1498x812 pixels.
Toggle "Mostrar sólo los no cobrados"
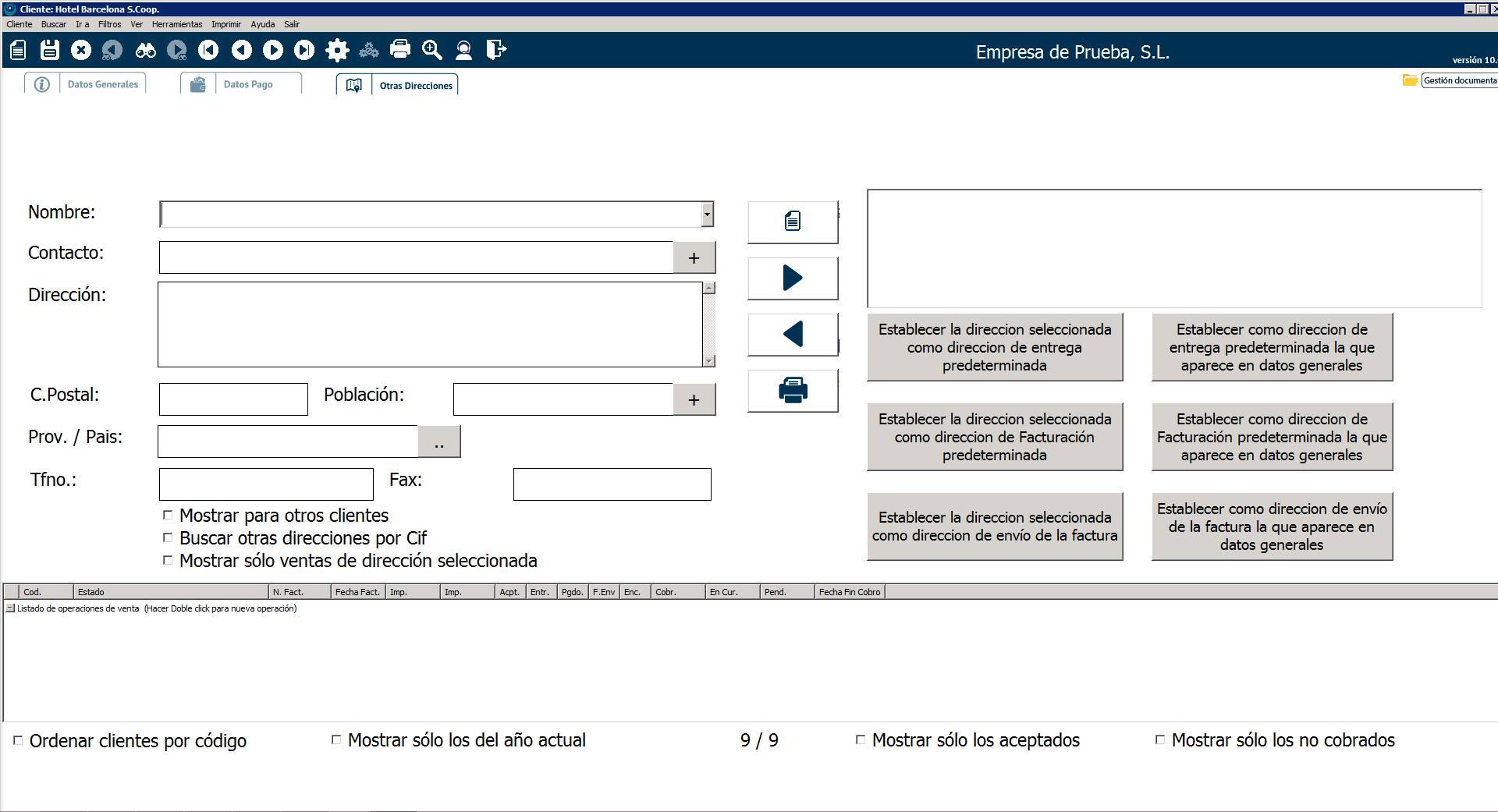pyautogui.click(x=1160, y=739)
